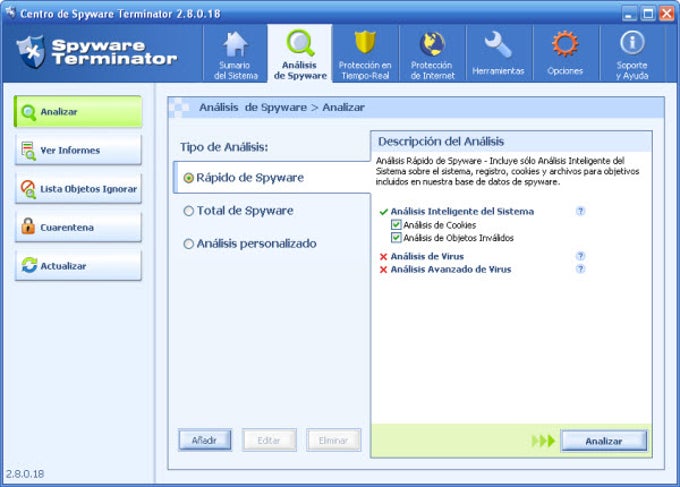Click 'Tipo de Análisis:' label
Screen dimensions: 680x487
tap(224, 147)
